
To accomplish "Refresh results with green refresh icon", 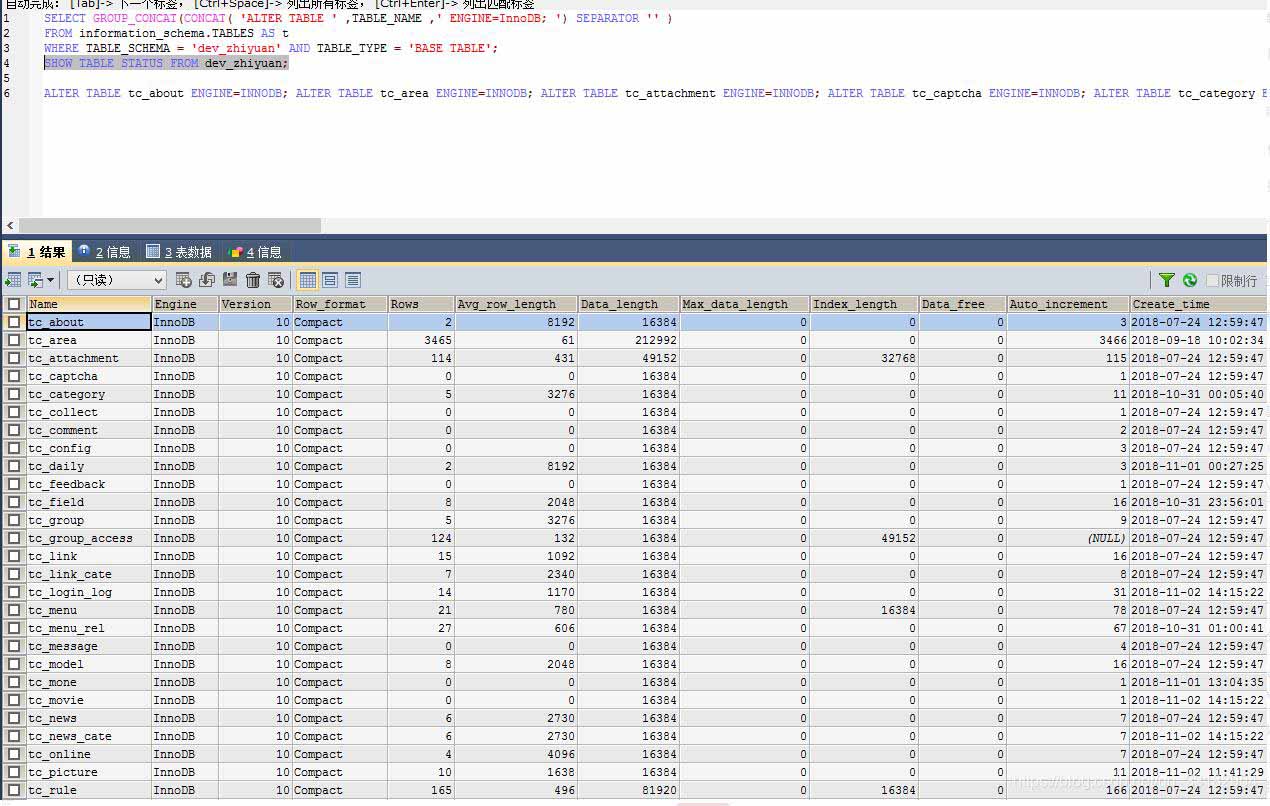I will [1189, 280].
